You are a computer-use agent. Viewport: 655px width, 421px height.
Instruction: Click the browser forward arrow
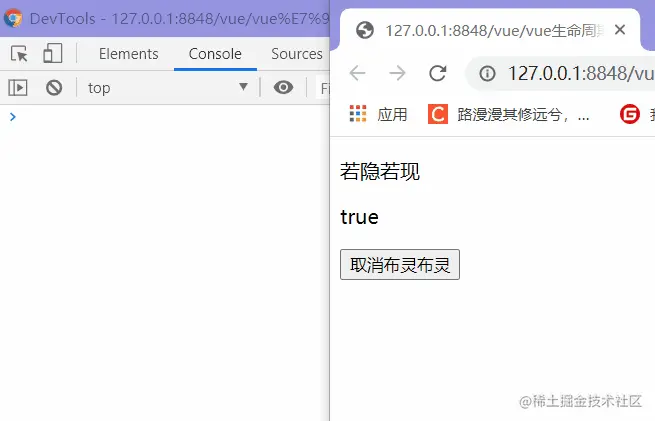[x=397, y=73]
